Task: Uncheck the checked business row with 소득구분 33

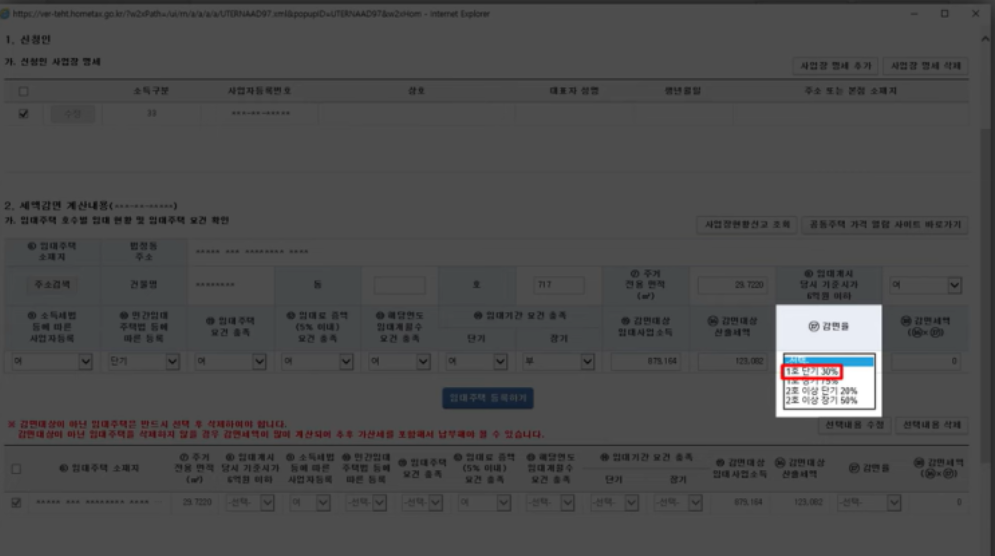Action: (x=23, y=114)
